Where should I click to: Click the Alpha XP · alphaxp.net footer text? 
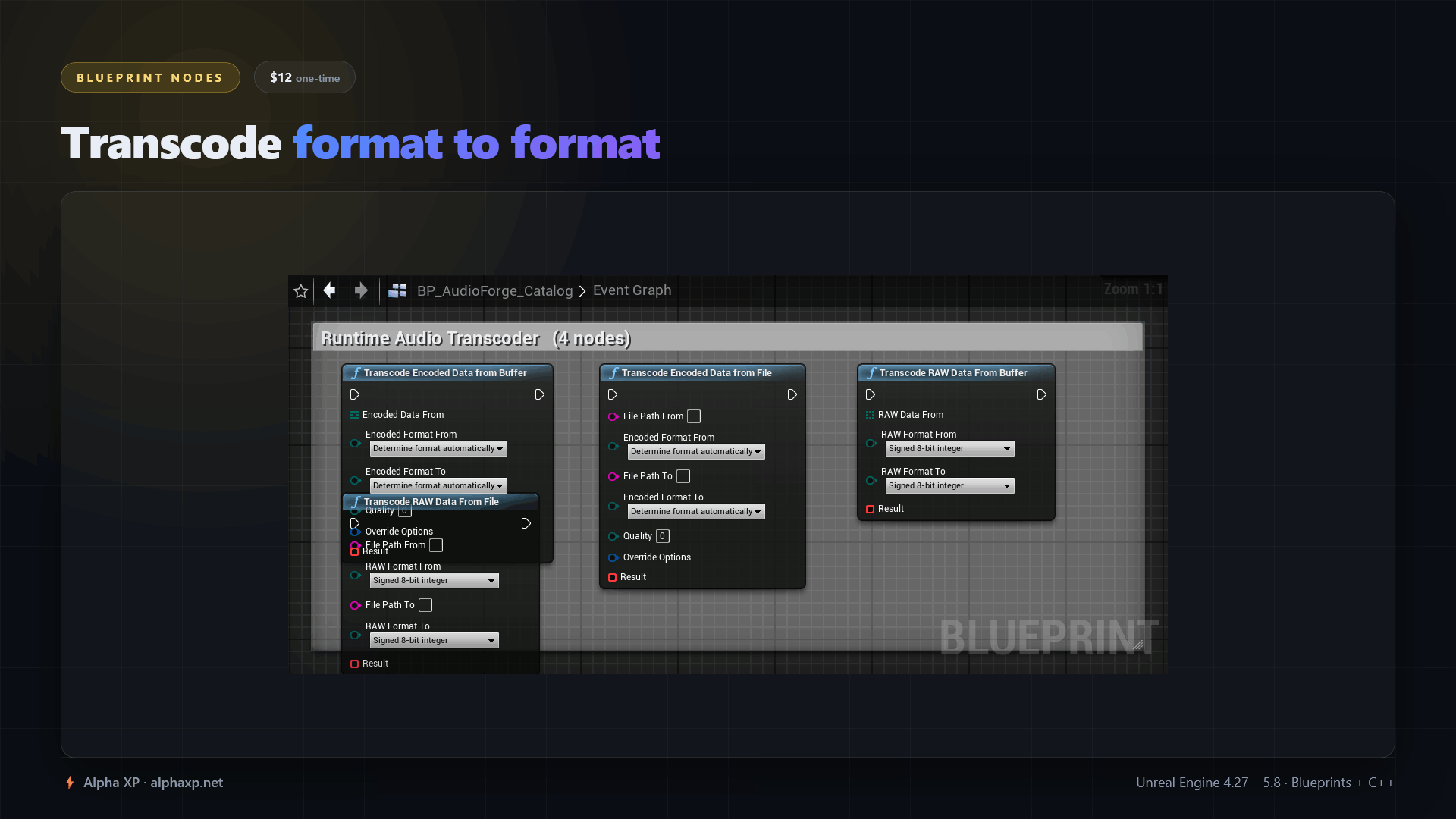pyautogui.click(x=153, y=783)
